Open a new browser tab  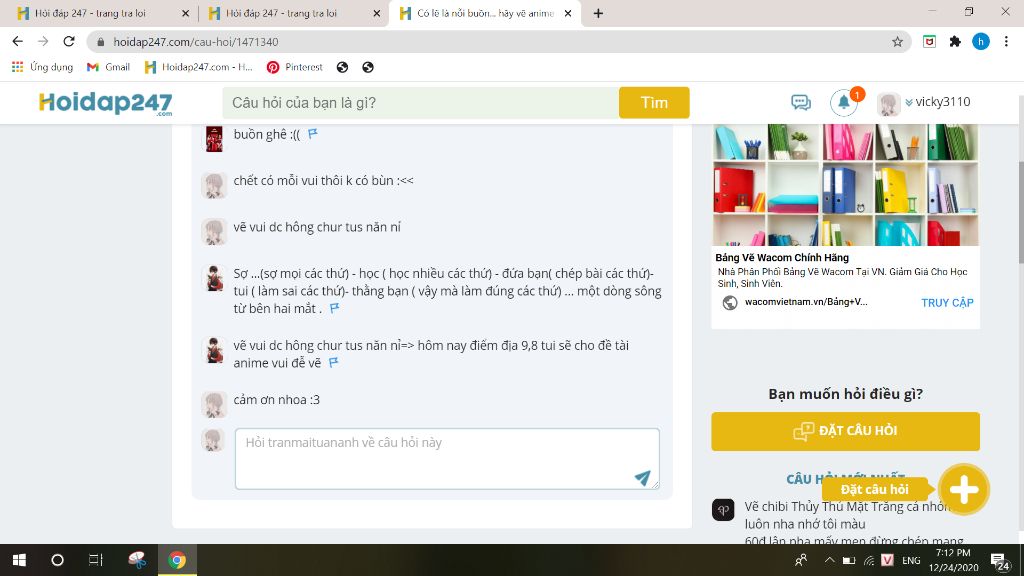pos(598,13)
